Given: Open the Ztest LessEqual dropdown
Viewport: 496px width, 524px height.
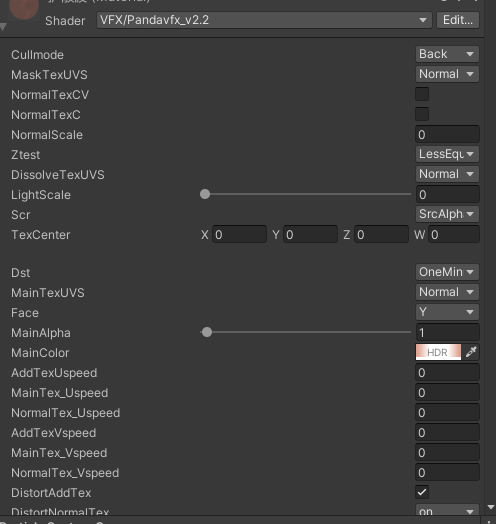Looking at the screenshot, I should [447, 154].
